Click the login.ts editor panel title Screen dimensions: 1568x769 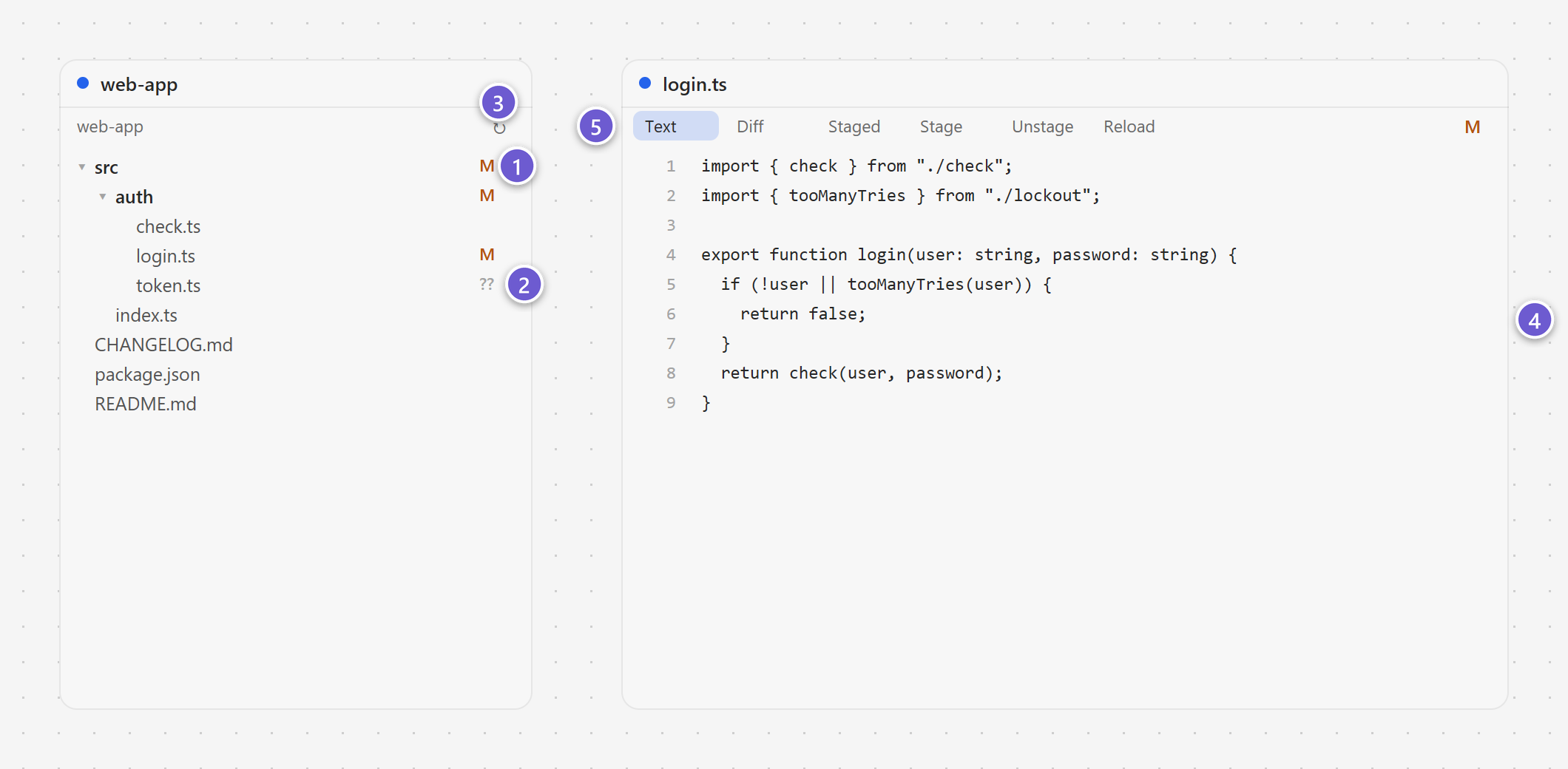click(695, 84)
